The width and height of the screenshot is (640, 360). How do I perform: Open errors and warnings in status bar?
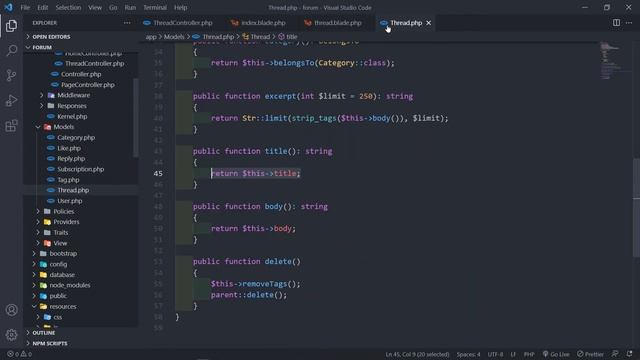(19, 354)
